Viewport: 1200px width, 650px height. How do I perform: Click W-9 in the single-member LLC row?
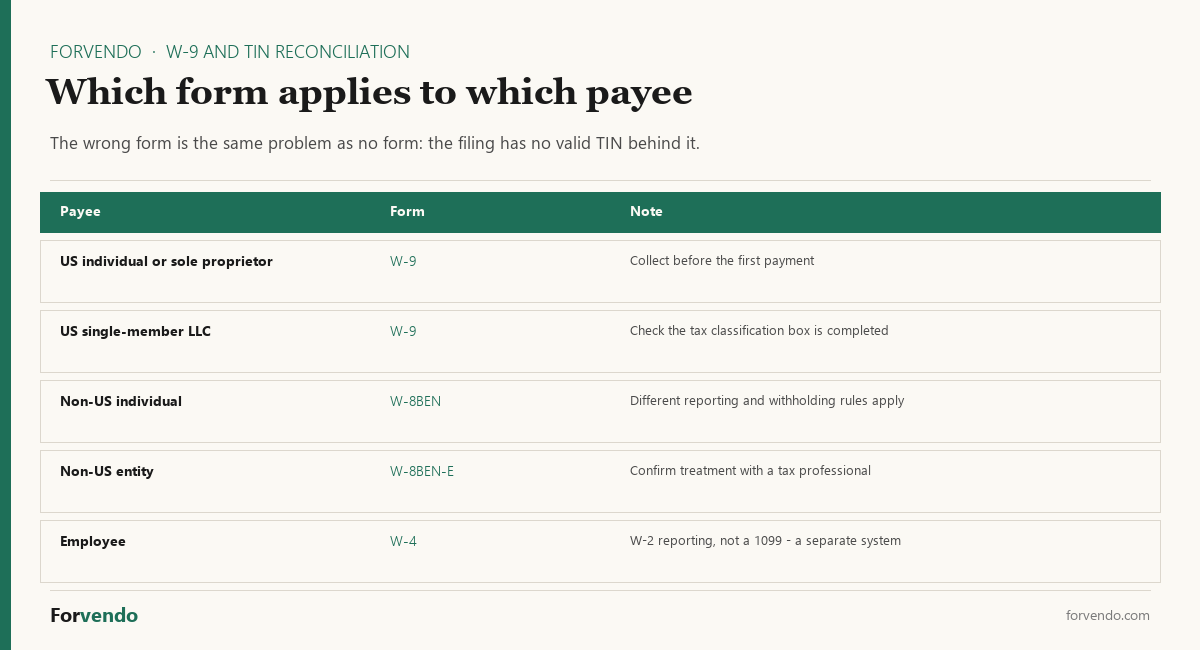[403, 331]
